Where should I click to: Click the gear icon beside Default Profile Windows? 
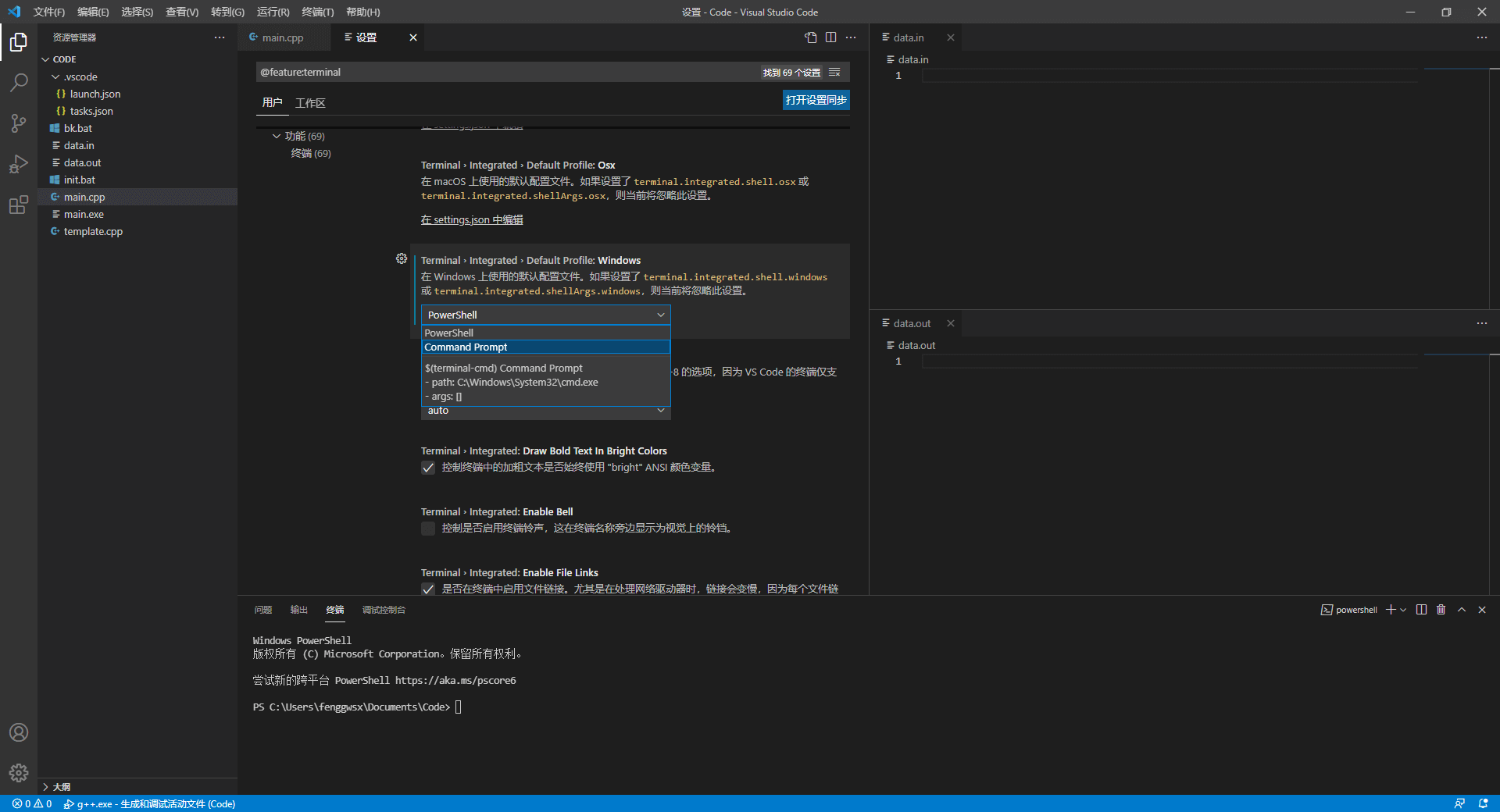pos(402,258)
